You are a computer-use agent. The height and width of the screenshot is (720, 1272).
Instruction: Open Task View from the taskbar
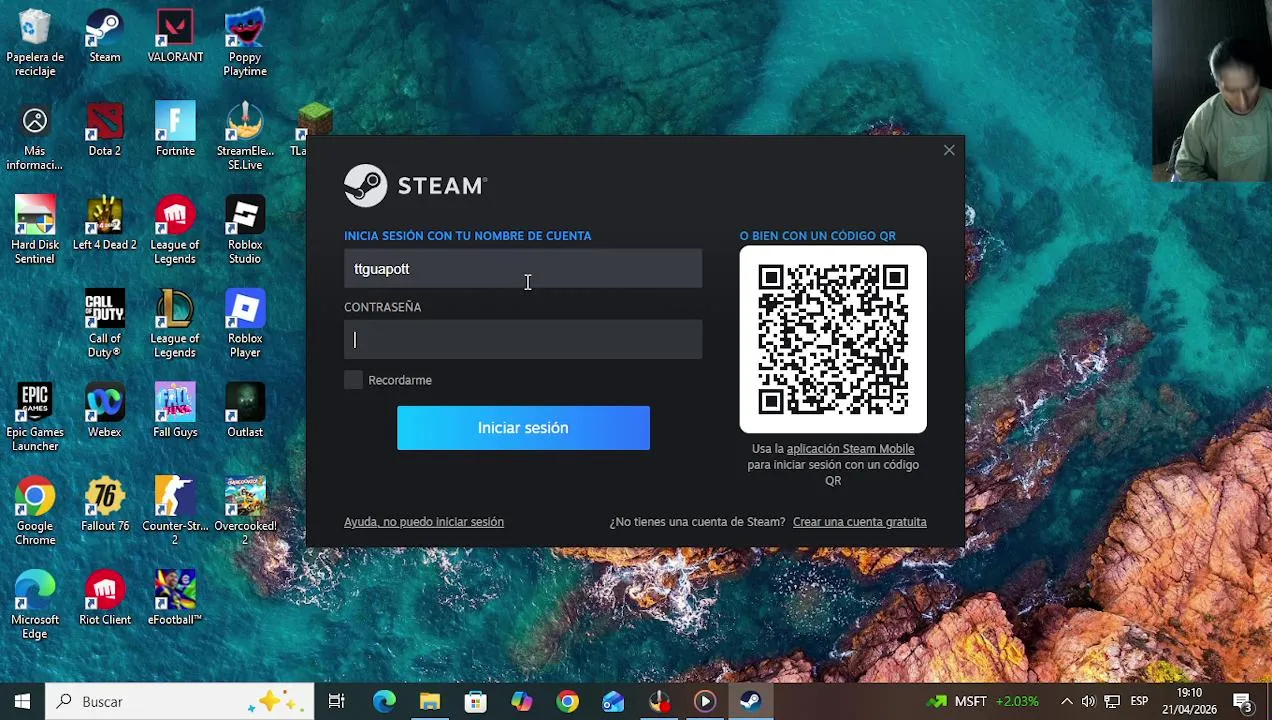pyautogui.click(x=337, y=702)
